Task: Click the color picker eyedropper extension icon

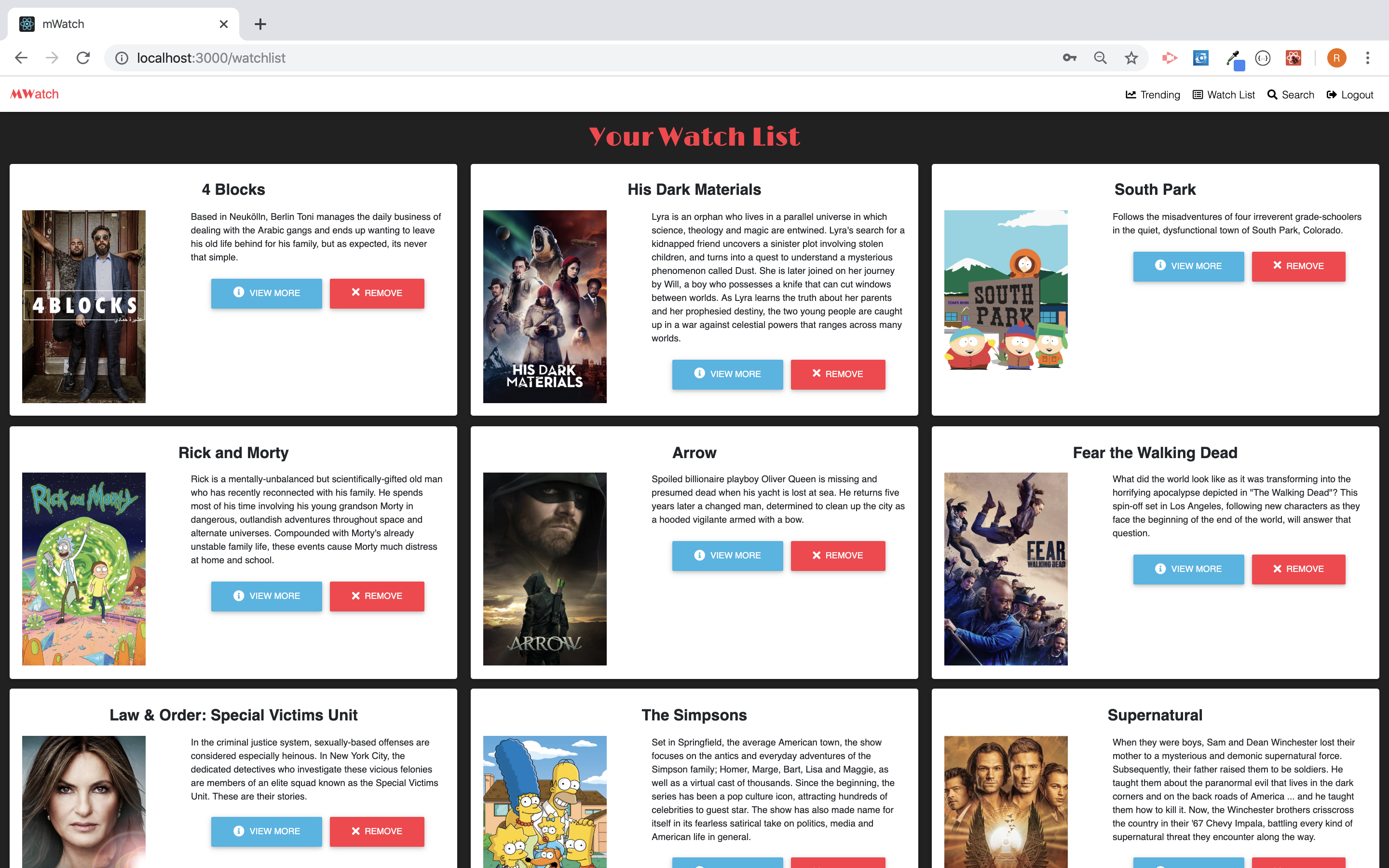Action: (1232, 58)
